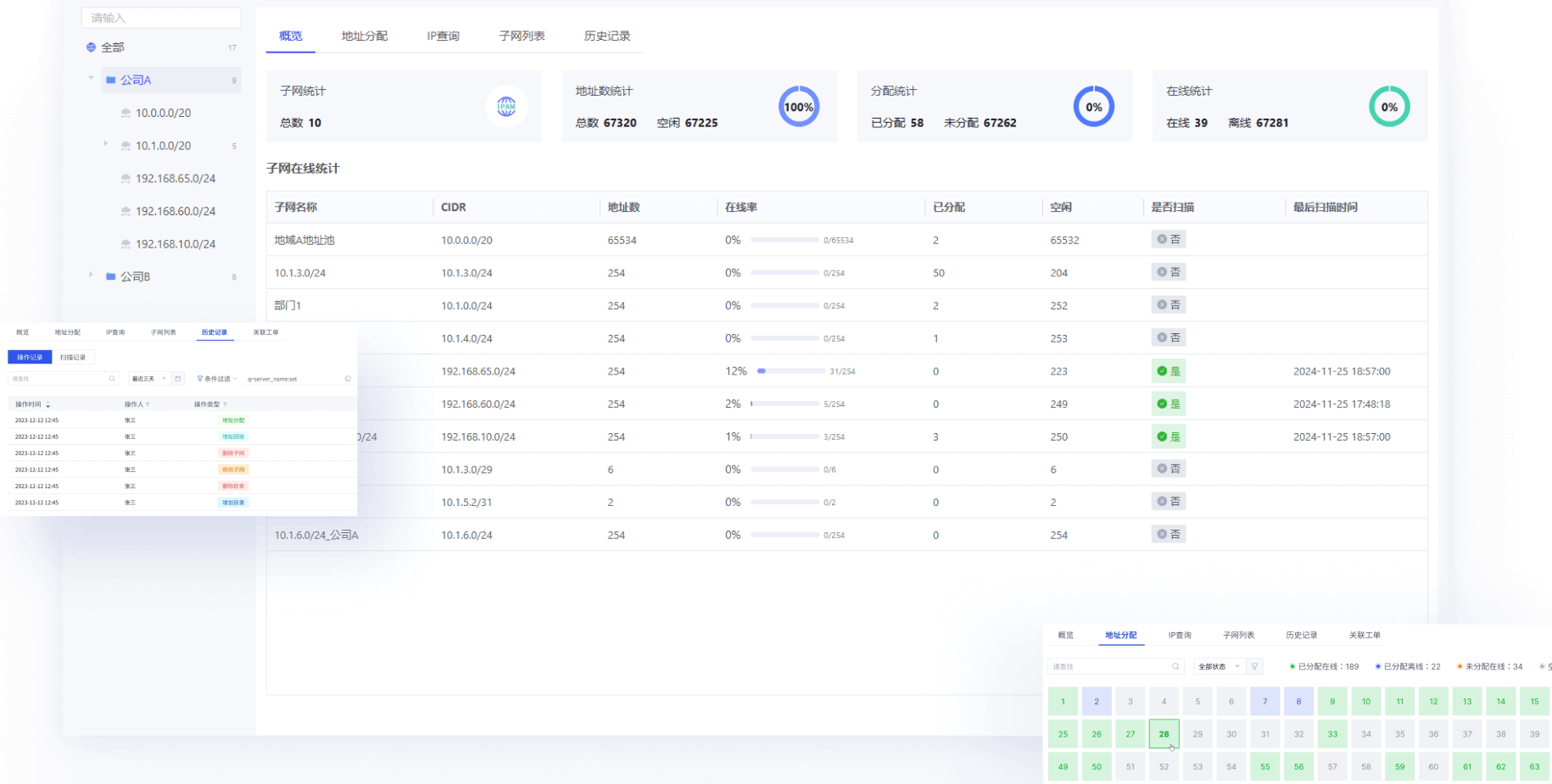Collapse the 公司A tree node
The width and height of the screenshot is (1552, 784).
[91, 79]
